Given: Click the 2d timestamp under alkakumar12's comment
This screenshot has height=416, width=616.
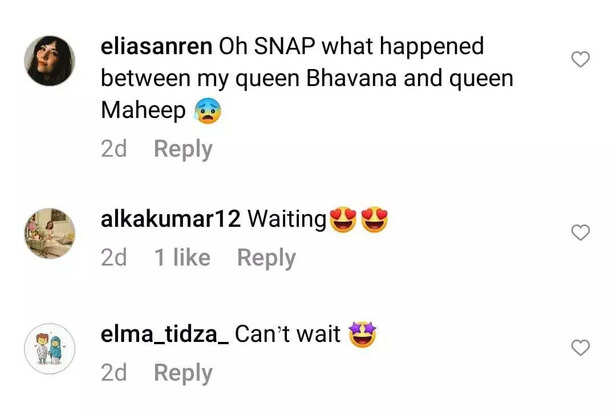Looking at the screenshot, I should point(114,258).
